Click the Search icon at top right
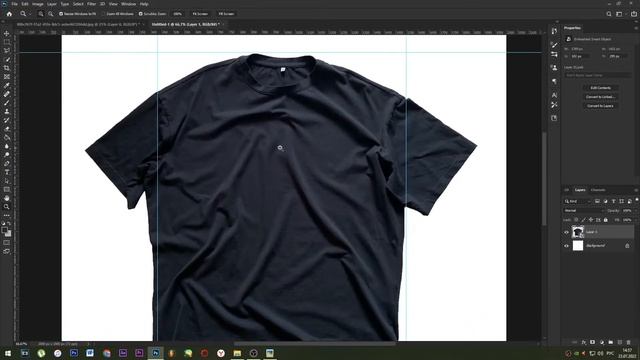This screenshot has width=640, height=360. (609, 14)
